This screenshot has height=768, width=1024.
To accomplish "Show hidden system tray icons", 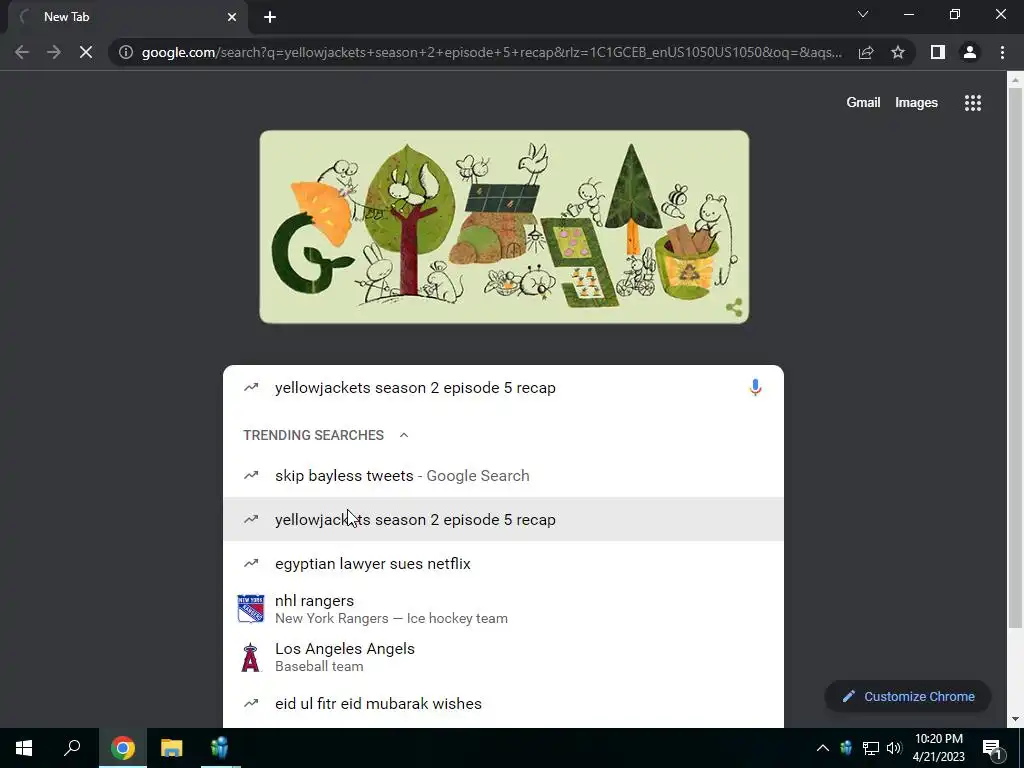I will 823,748.
